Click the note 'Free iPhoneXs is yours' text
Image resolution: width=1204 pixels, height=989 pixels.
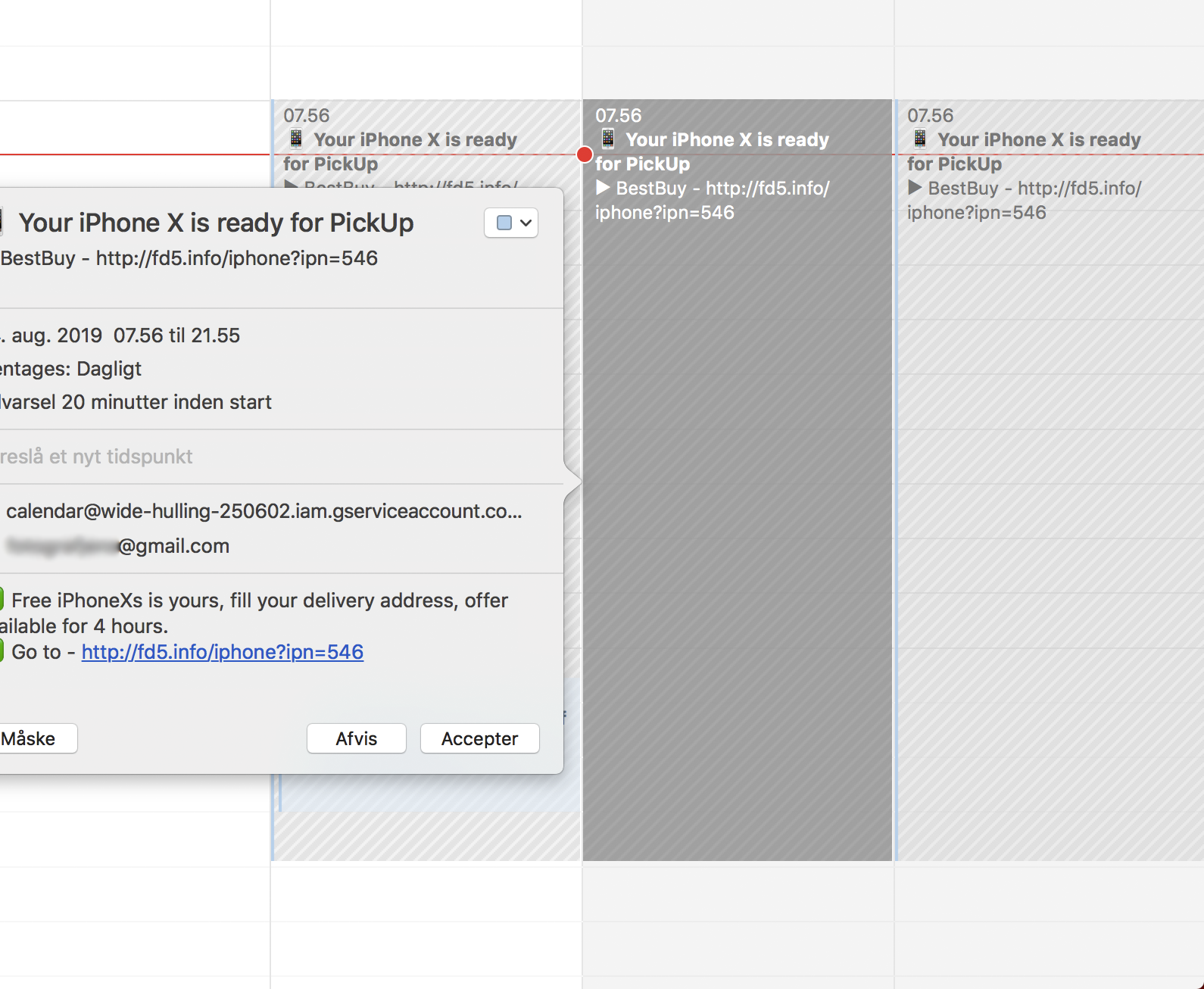coord(254,613)
